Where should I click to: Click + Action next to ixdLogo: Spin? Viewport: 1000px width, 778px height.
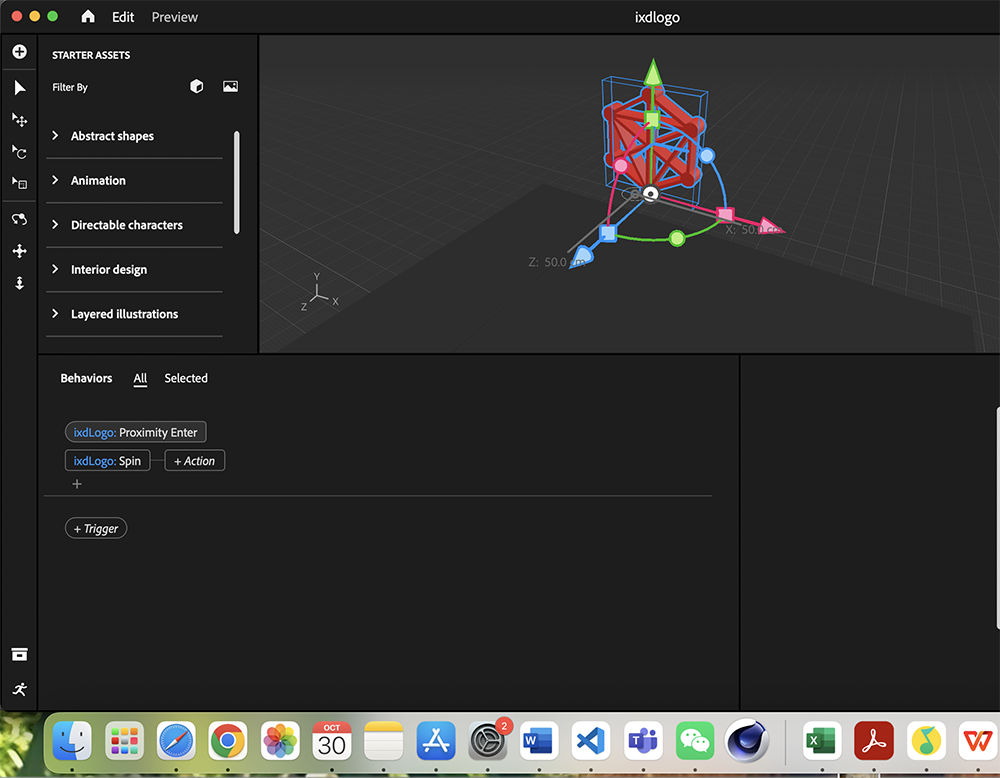click(194, 460)
